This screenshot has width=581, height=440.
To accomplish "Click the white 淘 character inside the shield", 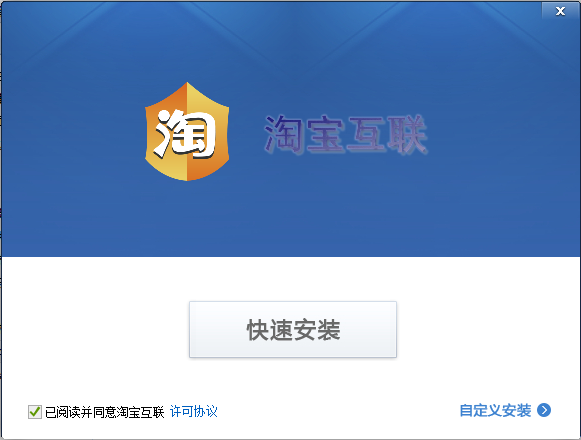I will pos(185,133).
